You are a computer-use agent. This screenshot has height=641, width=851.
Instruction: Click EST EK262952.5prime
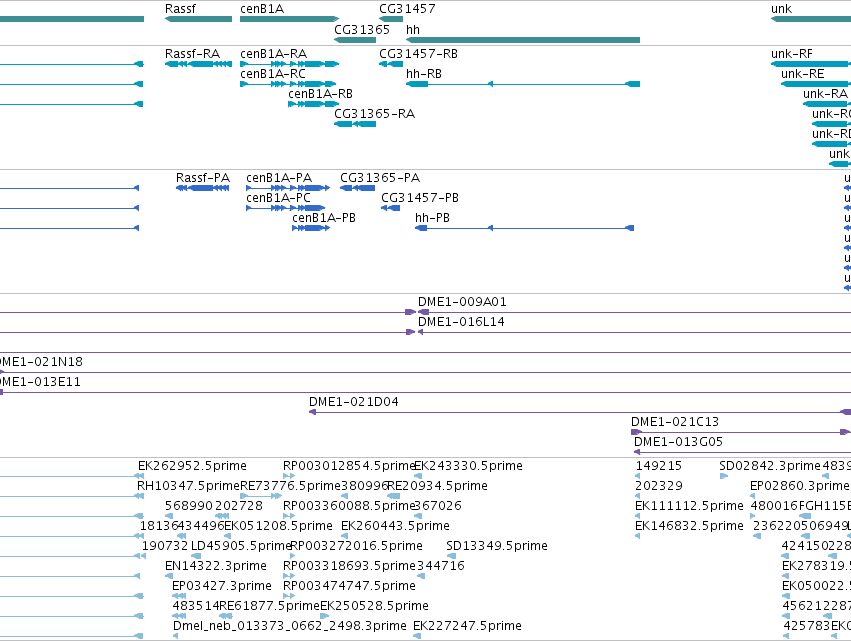coord(192,466)
